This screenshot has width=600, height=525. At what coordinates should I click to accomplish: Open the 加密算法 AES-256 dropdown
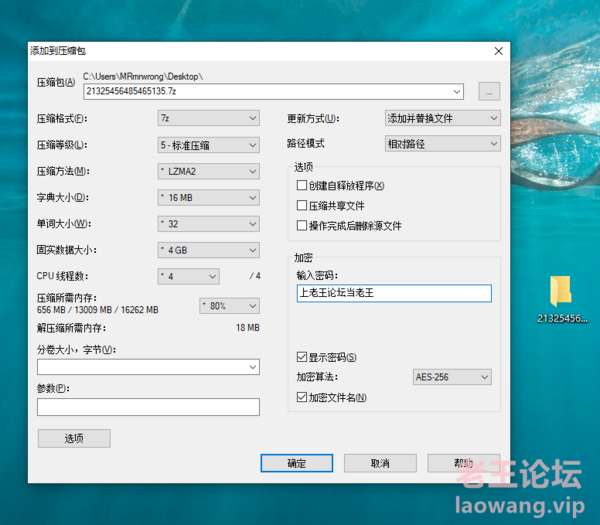click(452, 377)
